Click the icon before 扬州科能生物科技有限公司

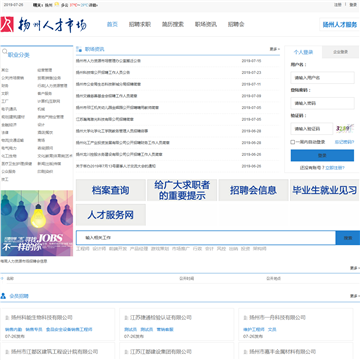(x=7, y=318)
